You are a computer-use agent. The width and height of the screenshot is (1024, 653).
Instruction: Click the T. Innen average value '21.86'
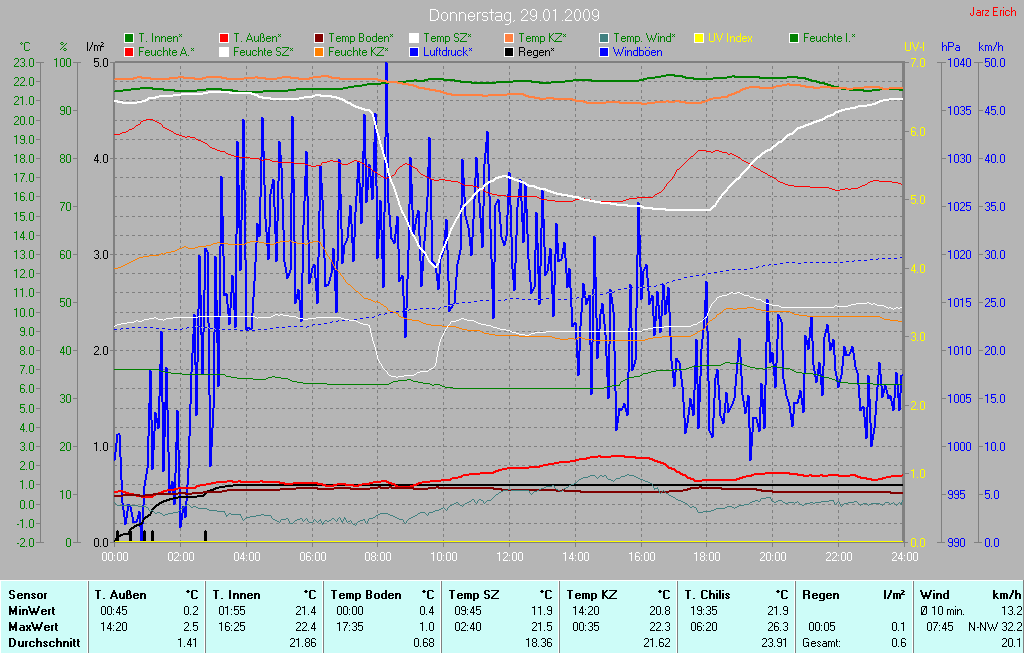tap(303, 643)
